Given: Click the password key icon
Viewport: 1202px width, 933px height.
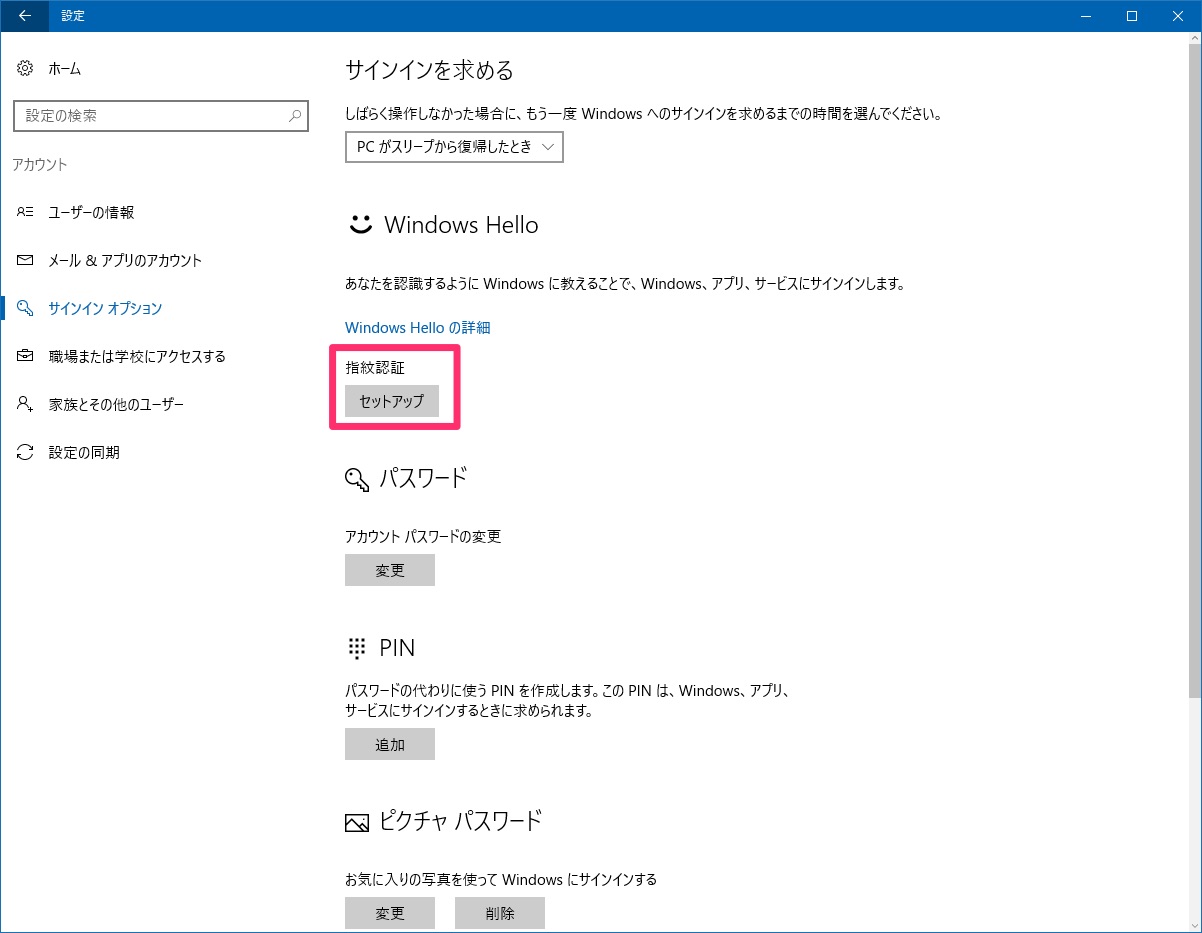Looking at the screenshot, I should [x=357, y=479].
